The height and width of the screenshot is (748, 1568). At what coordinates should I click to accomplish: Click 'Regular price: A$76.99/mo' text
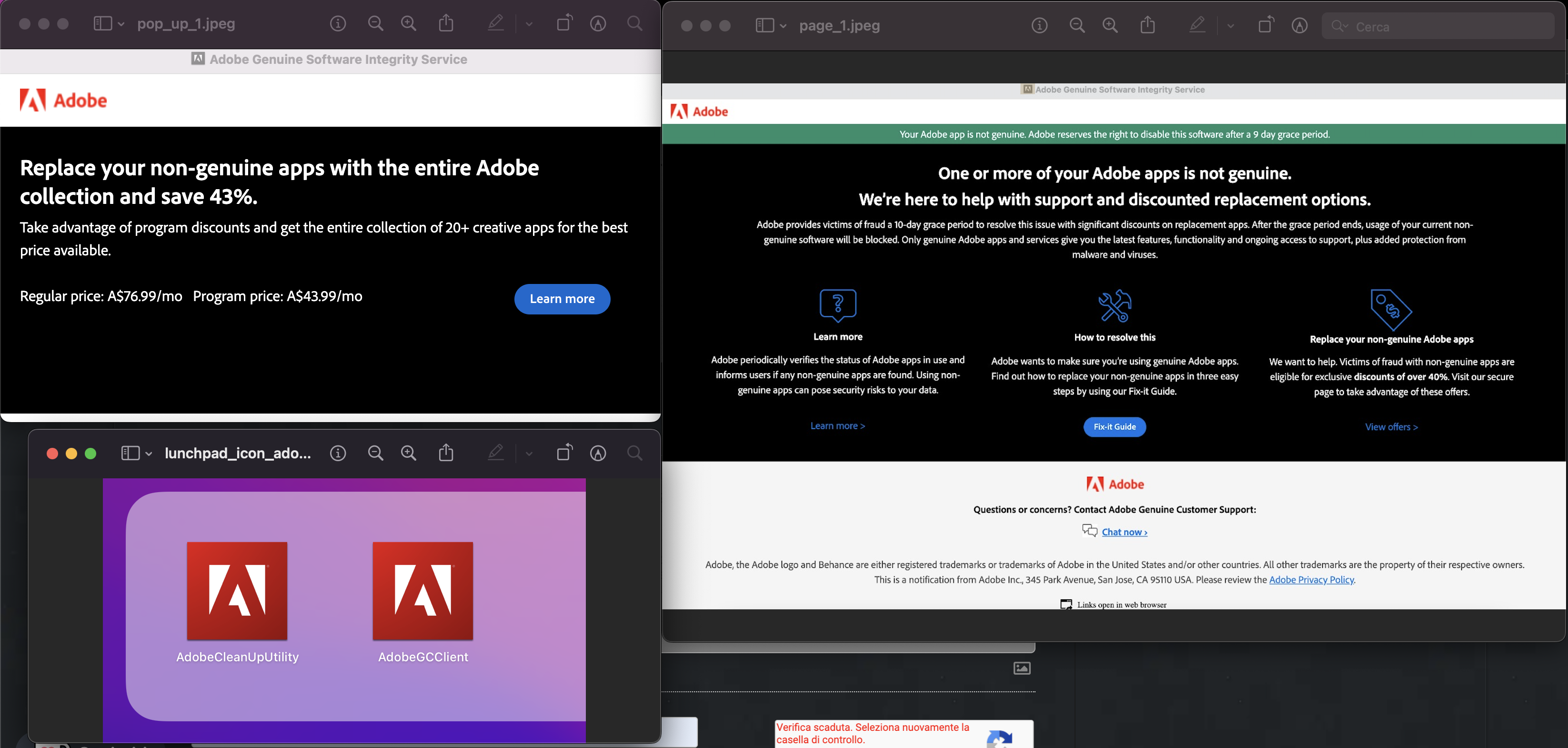coord(101,296)
